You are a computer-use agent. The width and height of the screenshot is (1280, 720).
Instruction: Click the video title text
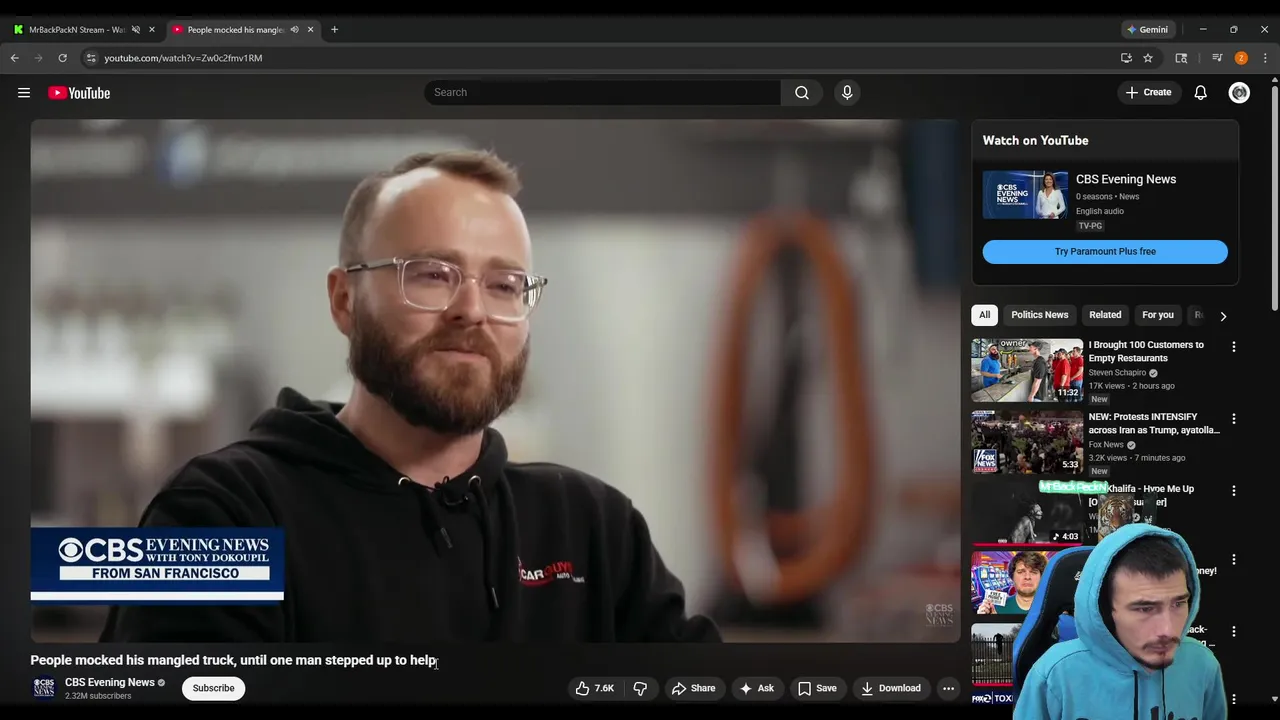233,660
